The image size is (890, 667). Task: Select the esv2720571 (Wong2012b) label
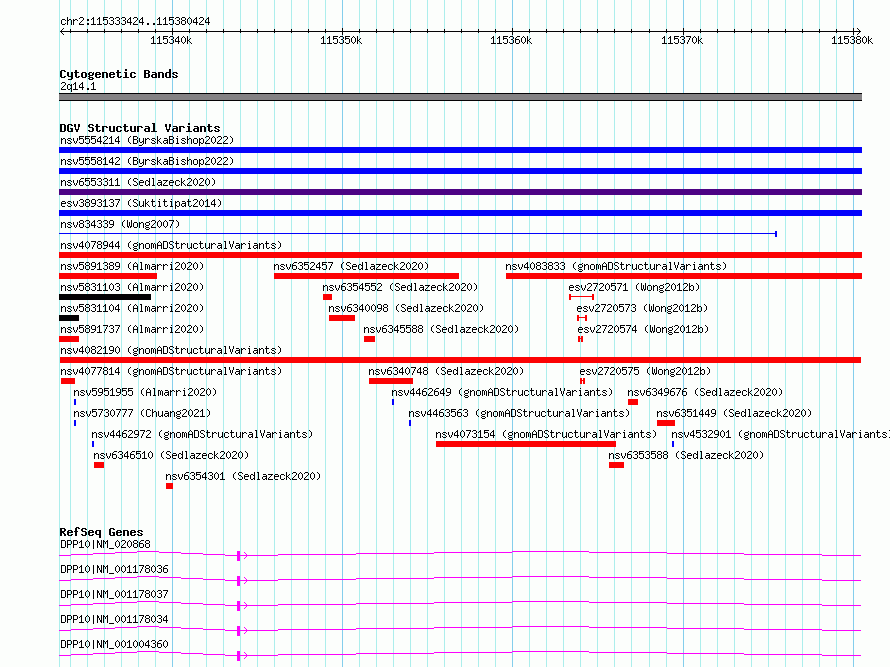(634, 287)
